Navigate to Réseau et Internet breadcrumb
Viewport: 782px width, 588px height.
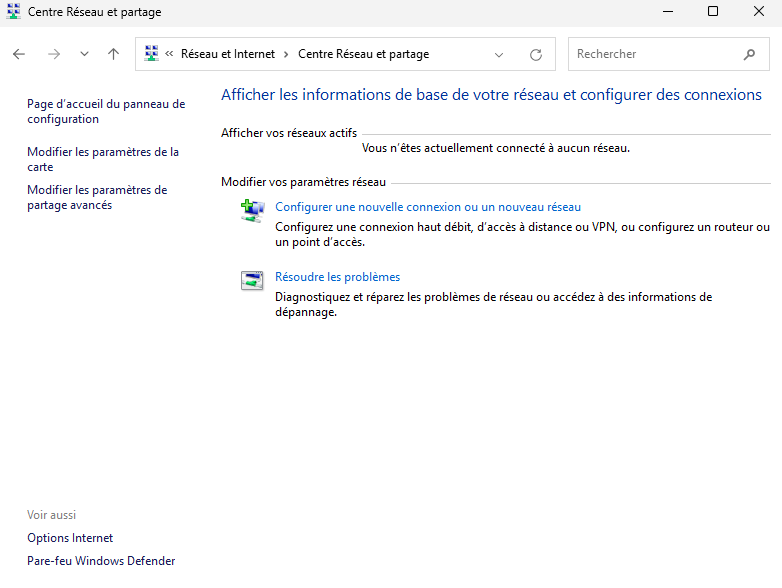point(227,54)
